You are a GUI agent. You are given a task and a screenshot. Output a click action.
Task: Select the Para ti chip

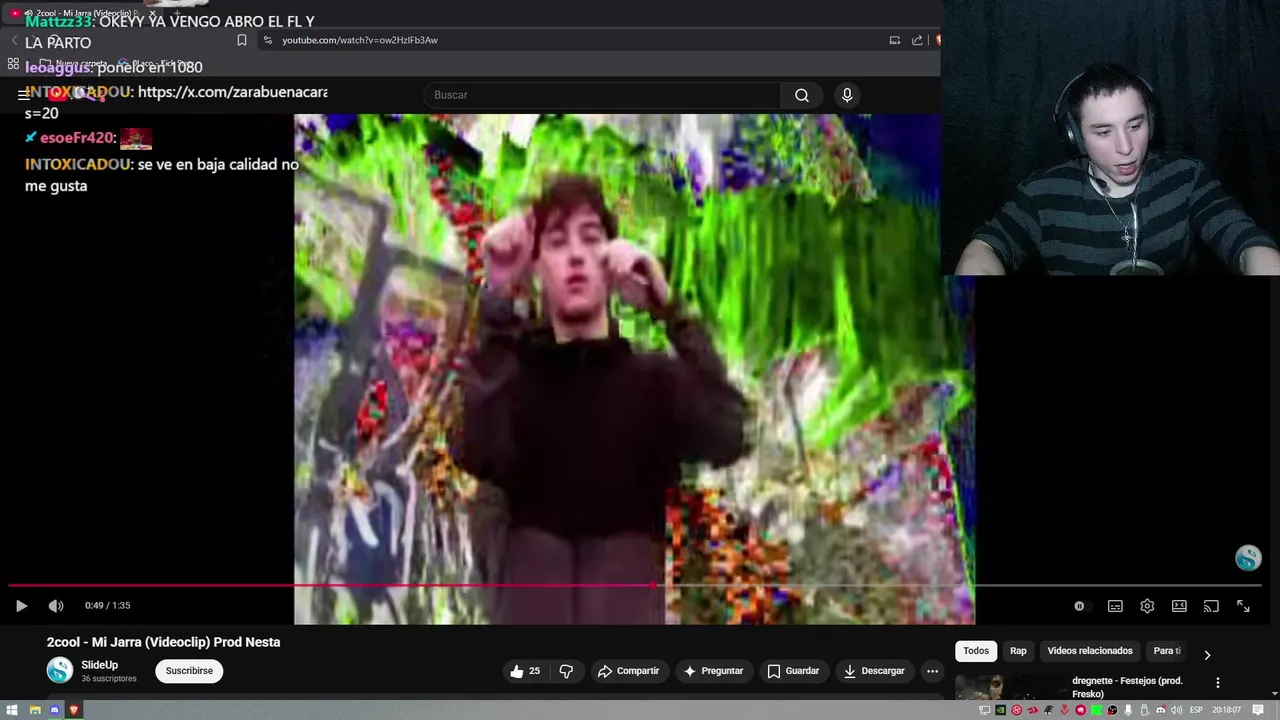tap(1167, 651)
